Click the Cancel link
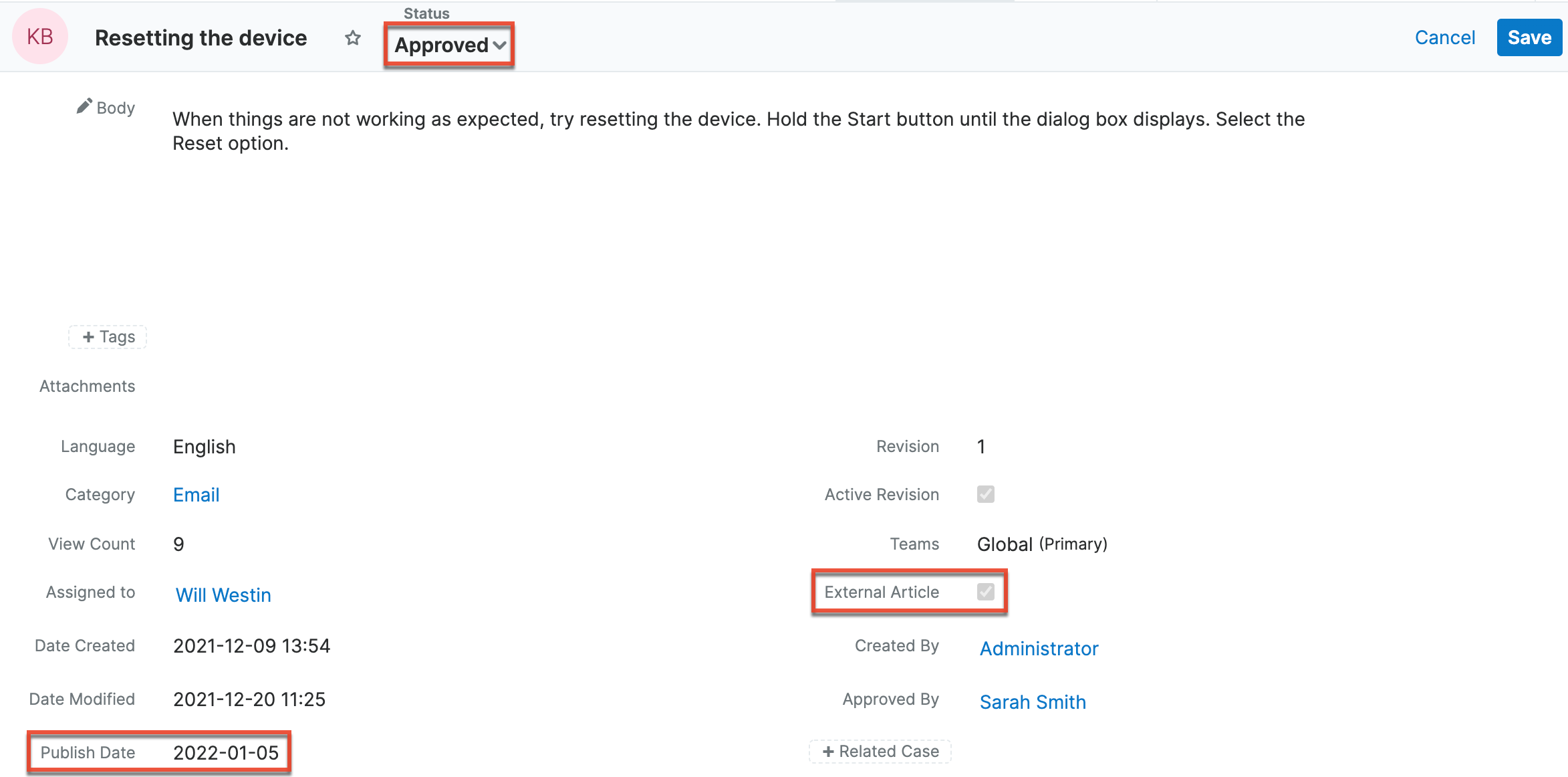 (1444, 37)
